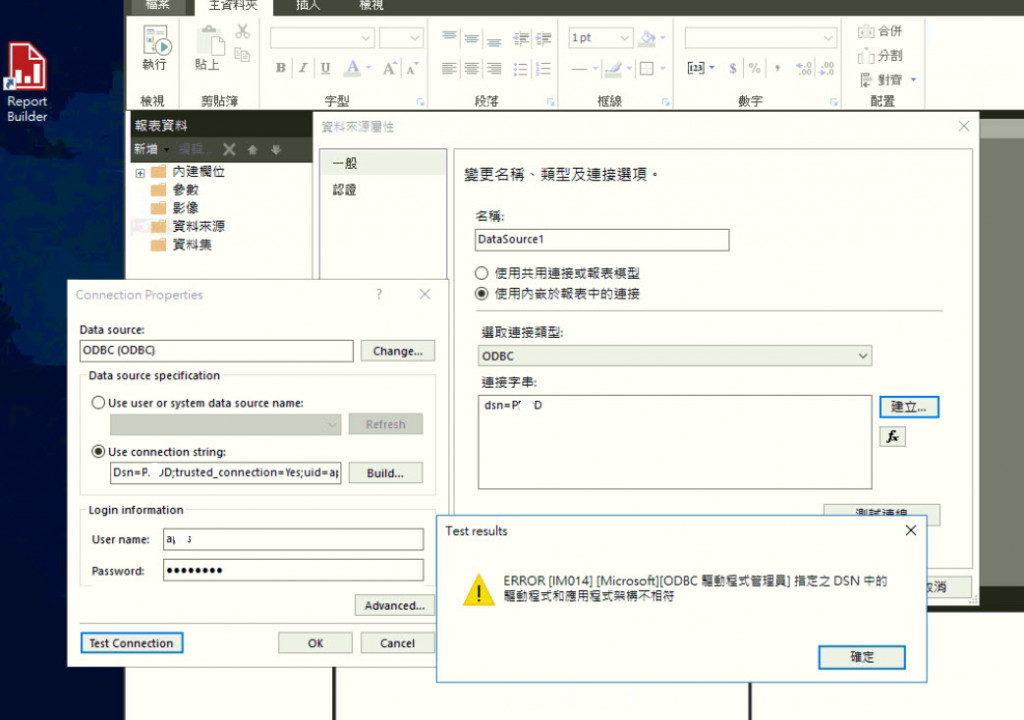Open the 新增 (New) dropdown in Report Data
1024x720 pixels.
(x=152, y=150)
